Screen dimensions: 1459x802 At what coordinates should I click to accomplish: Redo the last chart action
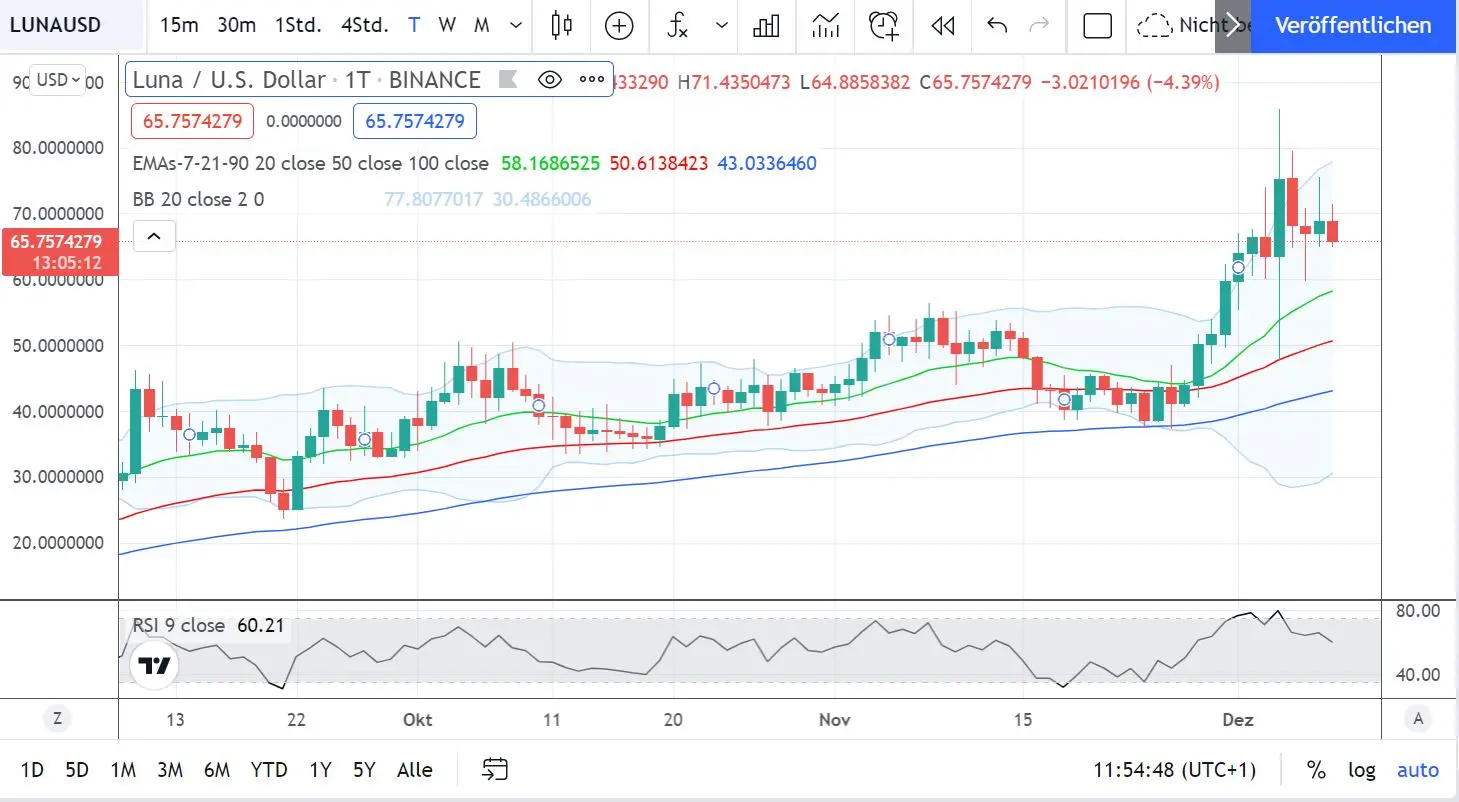(1040, 26)
